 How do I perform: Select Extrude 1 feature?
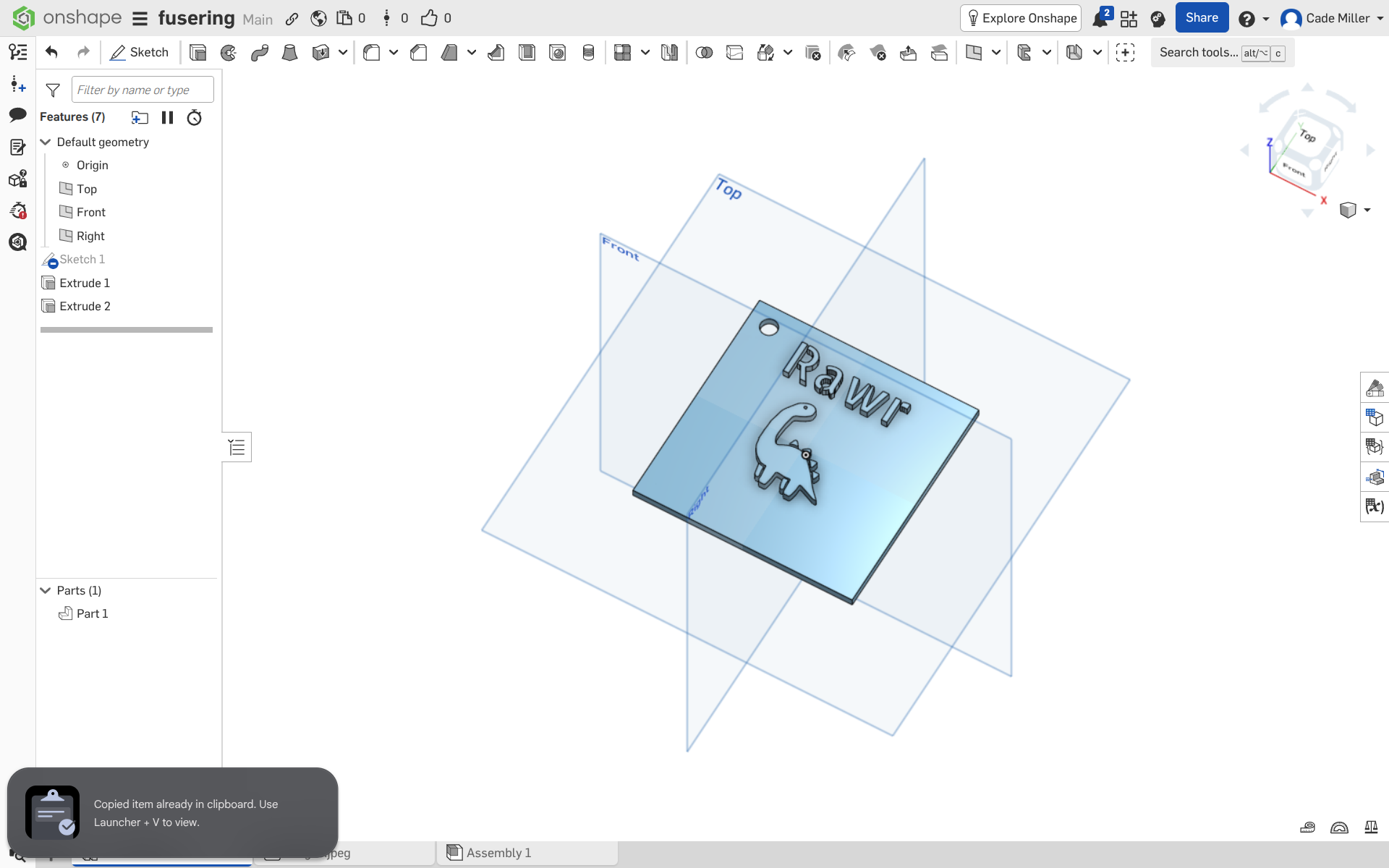[x=85, y=283]
